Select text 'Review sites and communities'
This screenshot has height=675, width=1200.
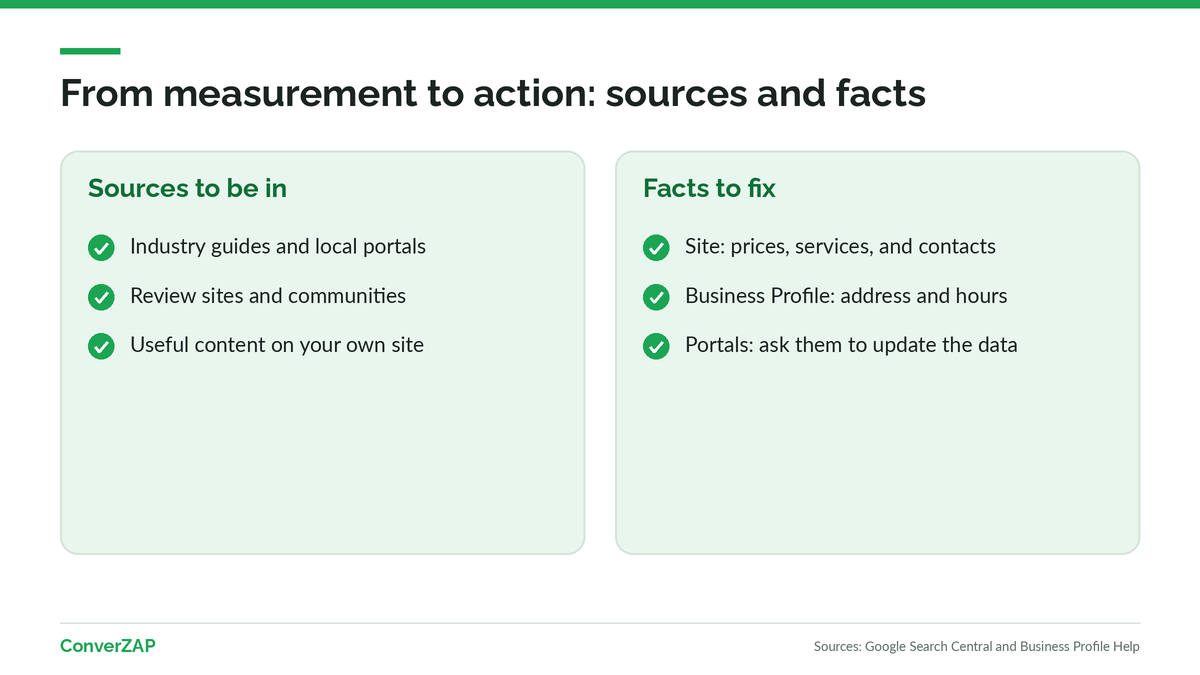click(x=268, y=296)
